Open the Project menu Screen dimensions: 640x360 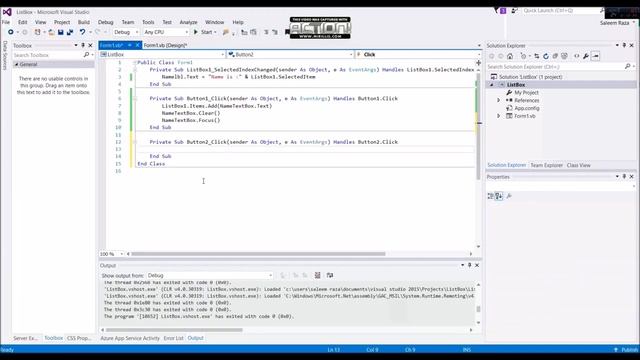[x=62, y=22]
